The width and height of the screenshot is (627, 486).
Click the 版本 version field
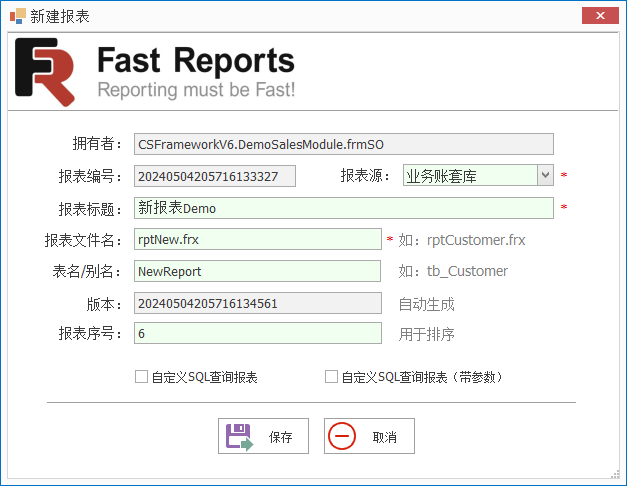258,303
